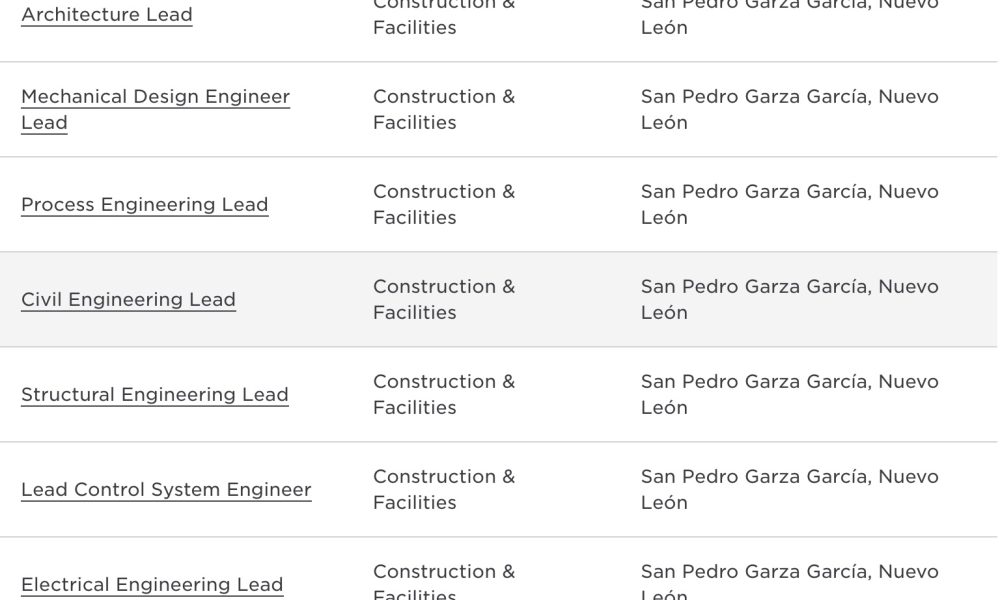1000x600 pixels.
Task: Click Construction & Facilities in highlighted Civil Engineering row
Action: (x=444, y=300)
